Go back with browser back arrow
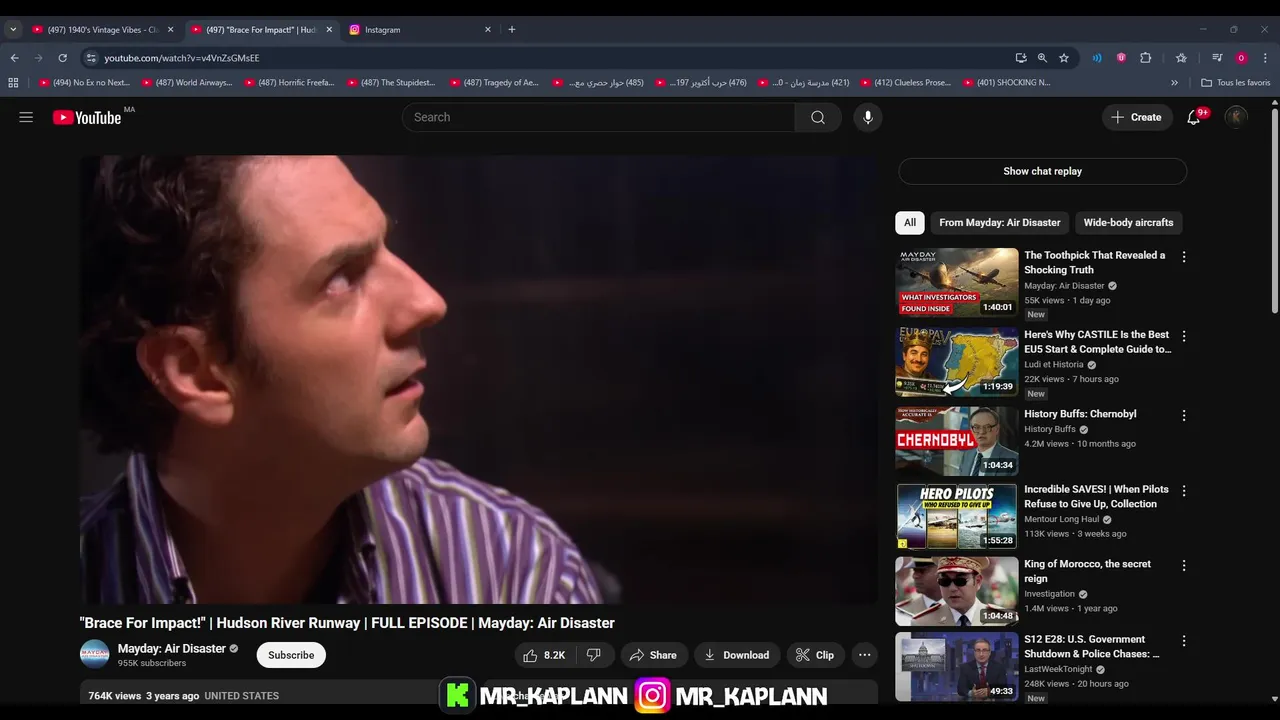The width and height of the screenshot is (1280, 720). click(14, 58)
